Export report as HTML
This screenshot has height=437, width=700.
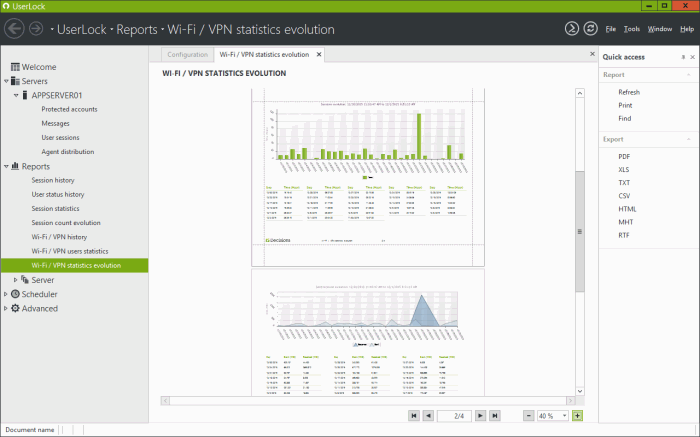tap(627, 209)
